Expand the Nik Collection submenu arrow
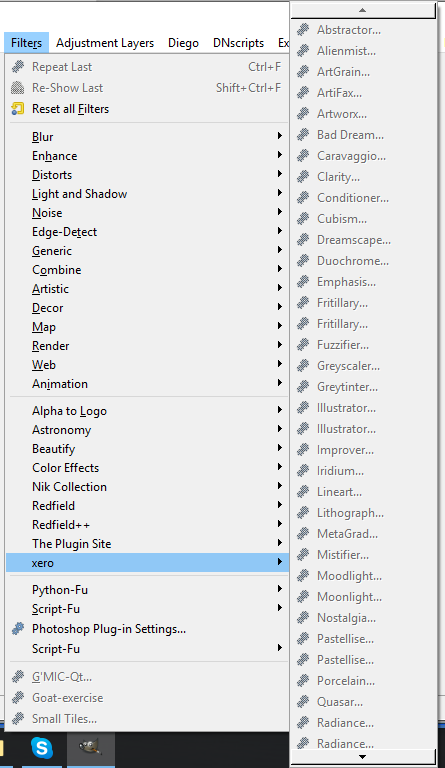445x768 pixels. coord(280,486)
